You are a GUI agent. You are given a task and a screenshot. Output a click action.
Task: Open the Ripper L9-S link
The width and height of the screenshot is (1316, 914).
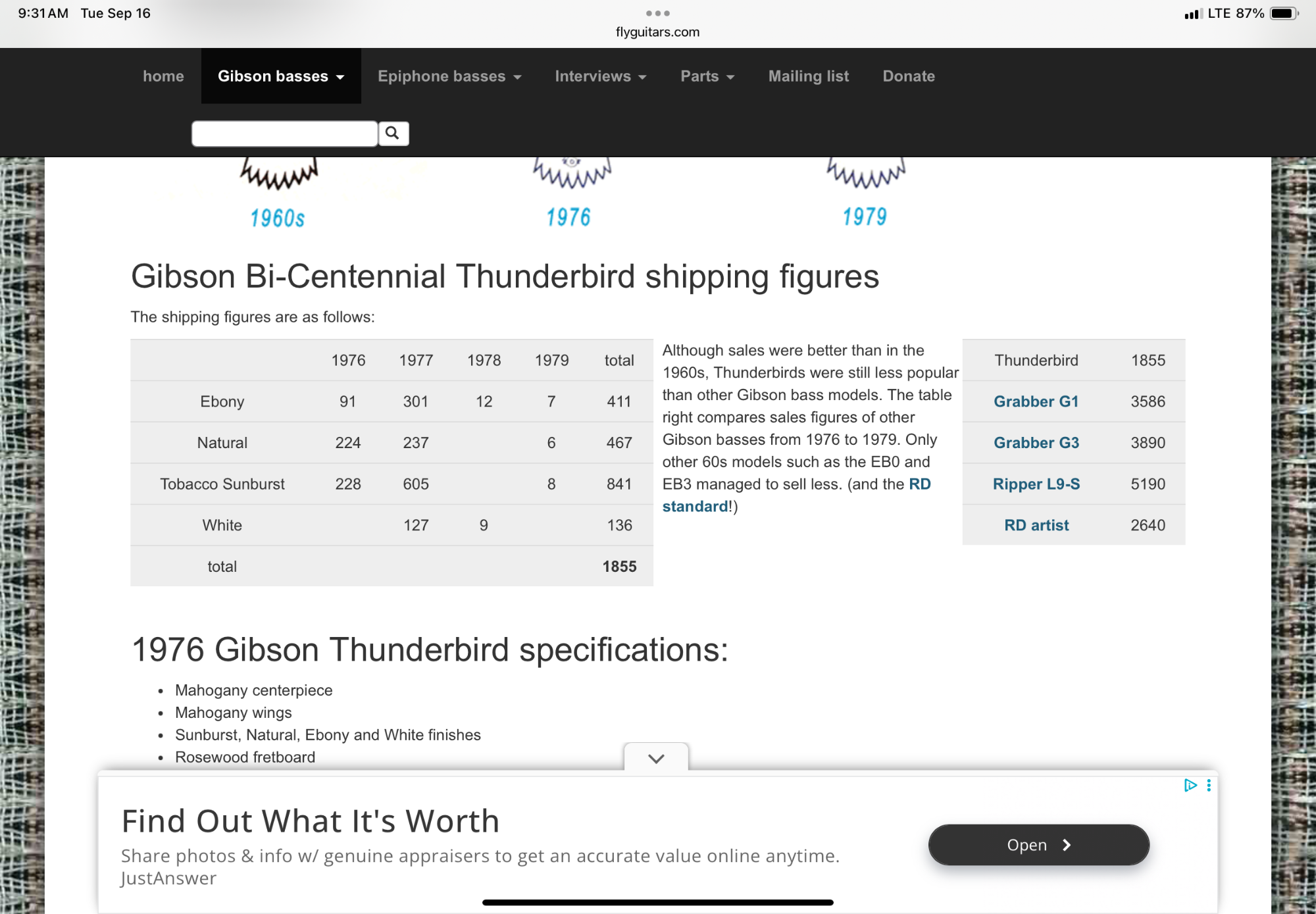coord(1036,484)
